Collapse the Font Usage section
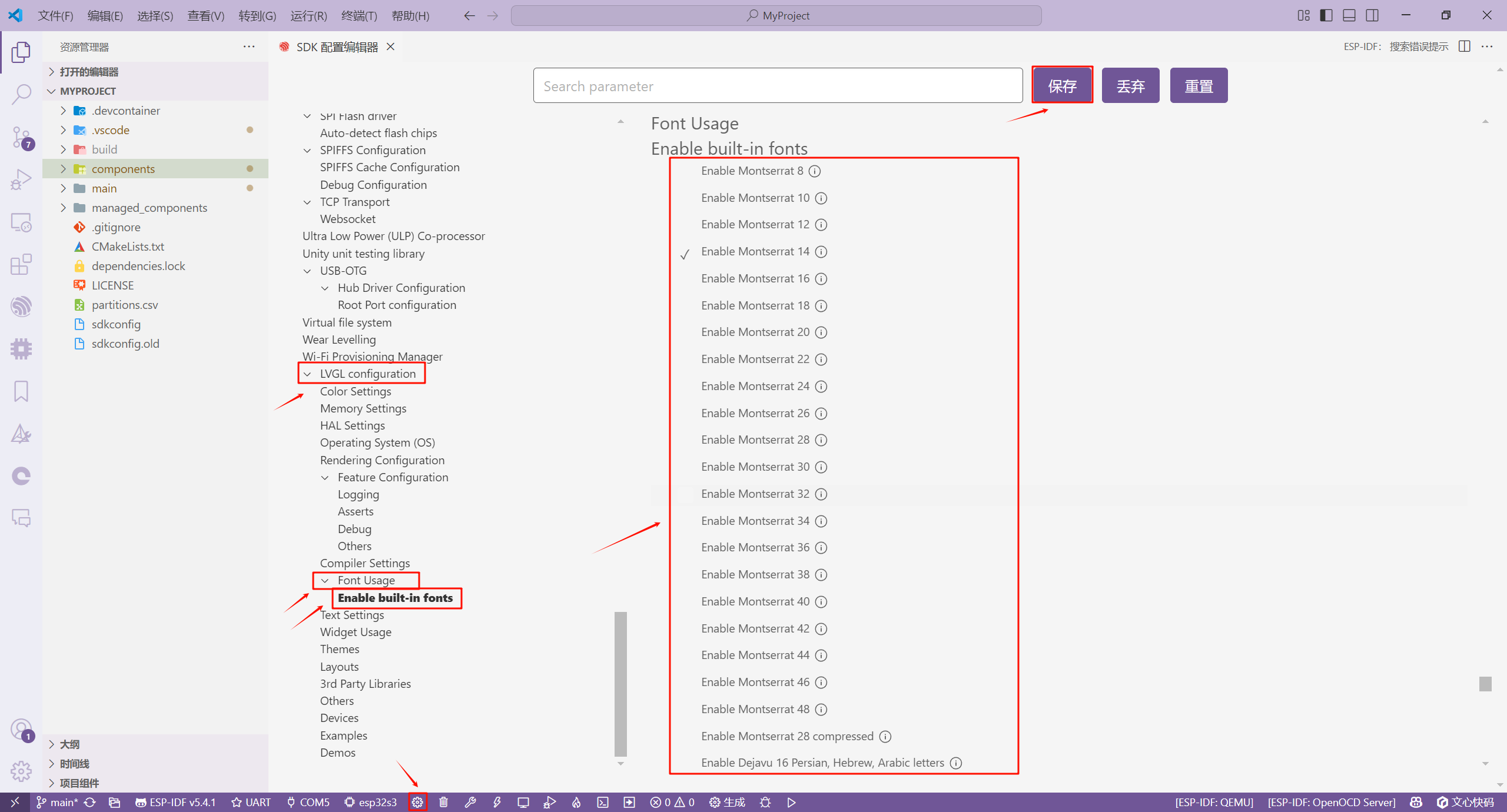The image size is (1507, 812). 325,581
